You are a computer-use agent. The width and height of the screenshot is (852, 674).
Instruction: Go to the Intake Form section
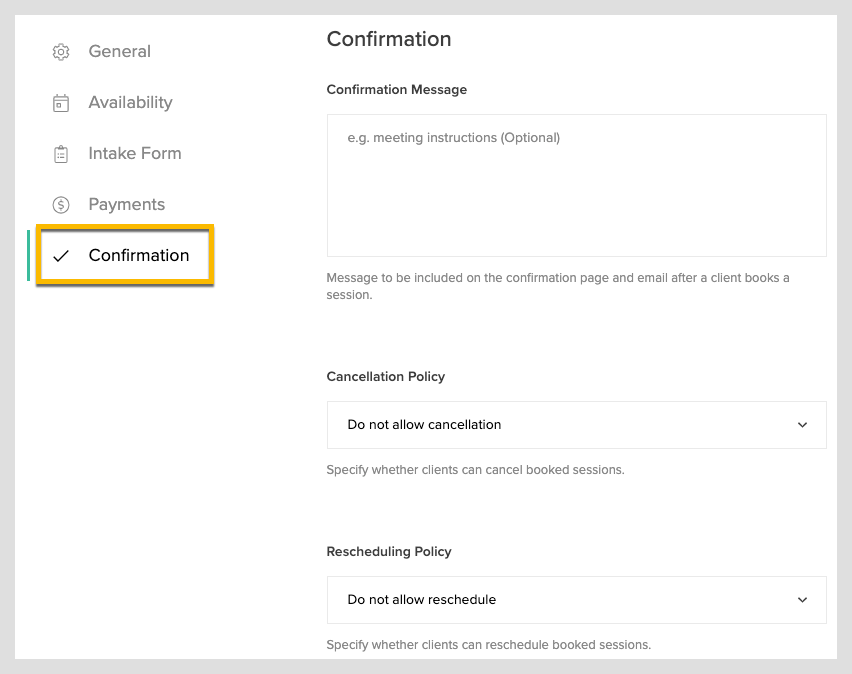[135, 153]
